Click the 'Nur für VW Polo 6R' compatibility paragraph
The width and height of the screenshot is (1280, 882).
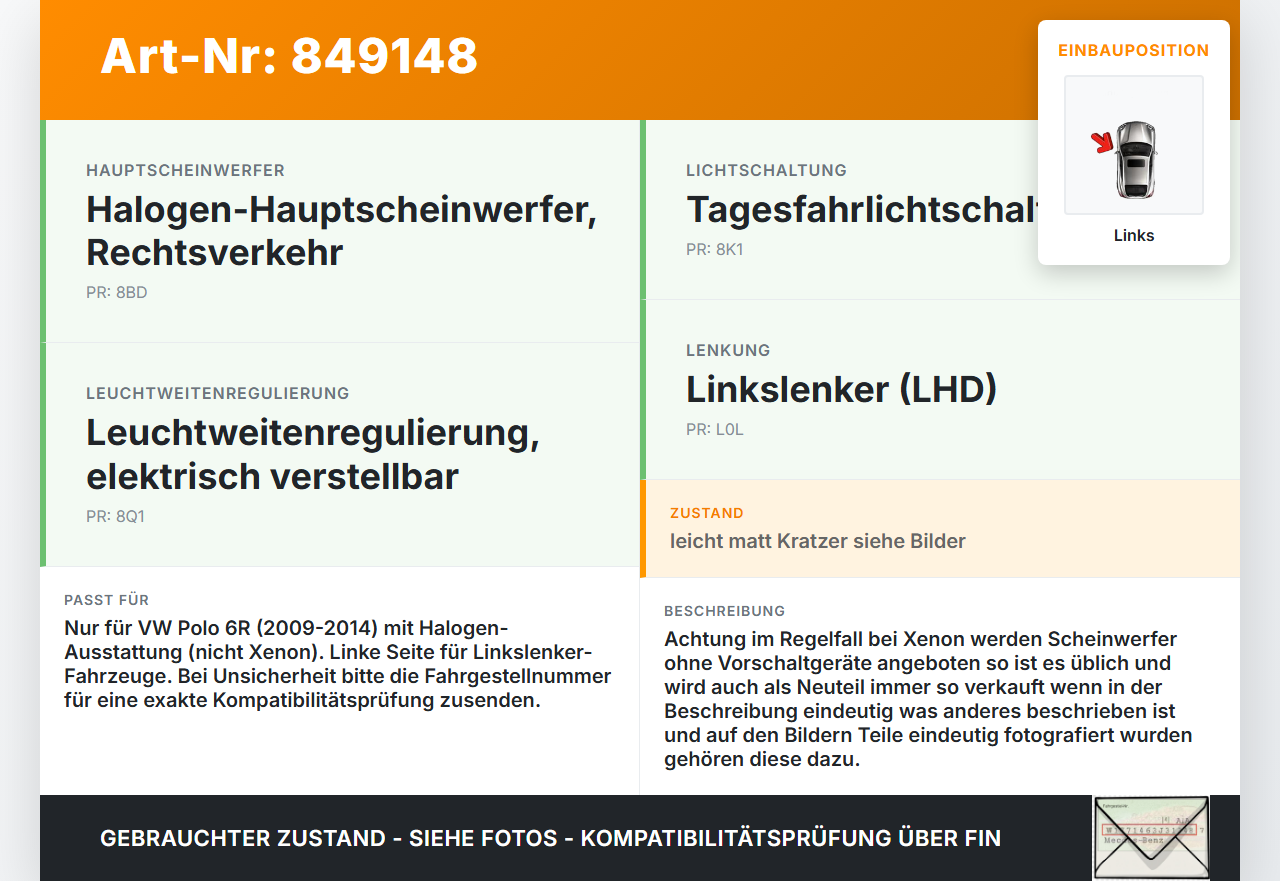(338, 664)
